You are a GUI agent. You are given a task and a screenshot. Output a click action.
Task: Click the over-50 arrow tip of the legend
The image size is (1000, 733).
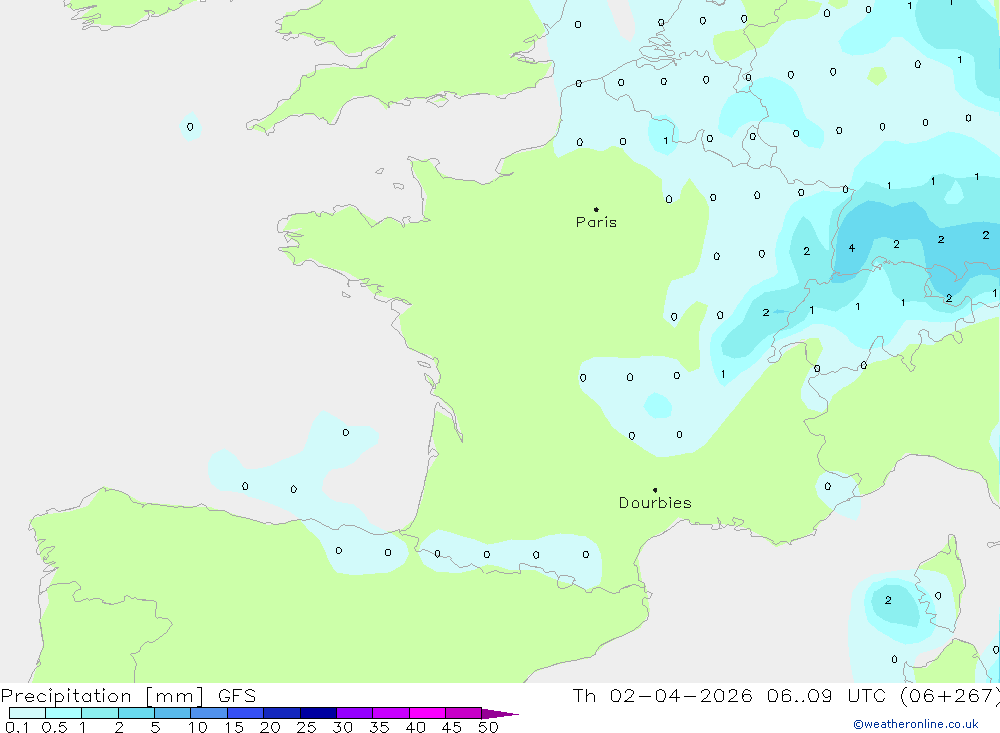pos(501,714)
